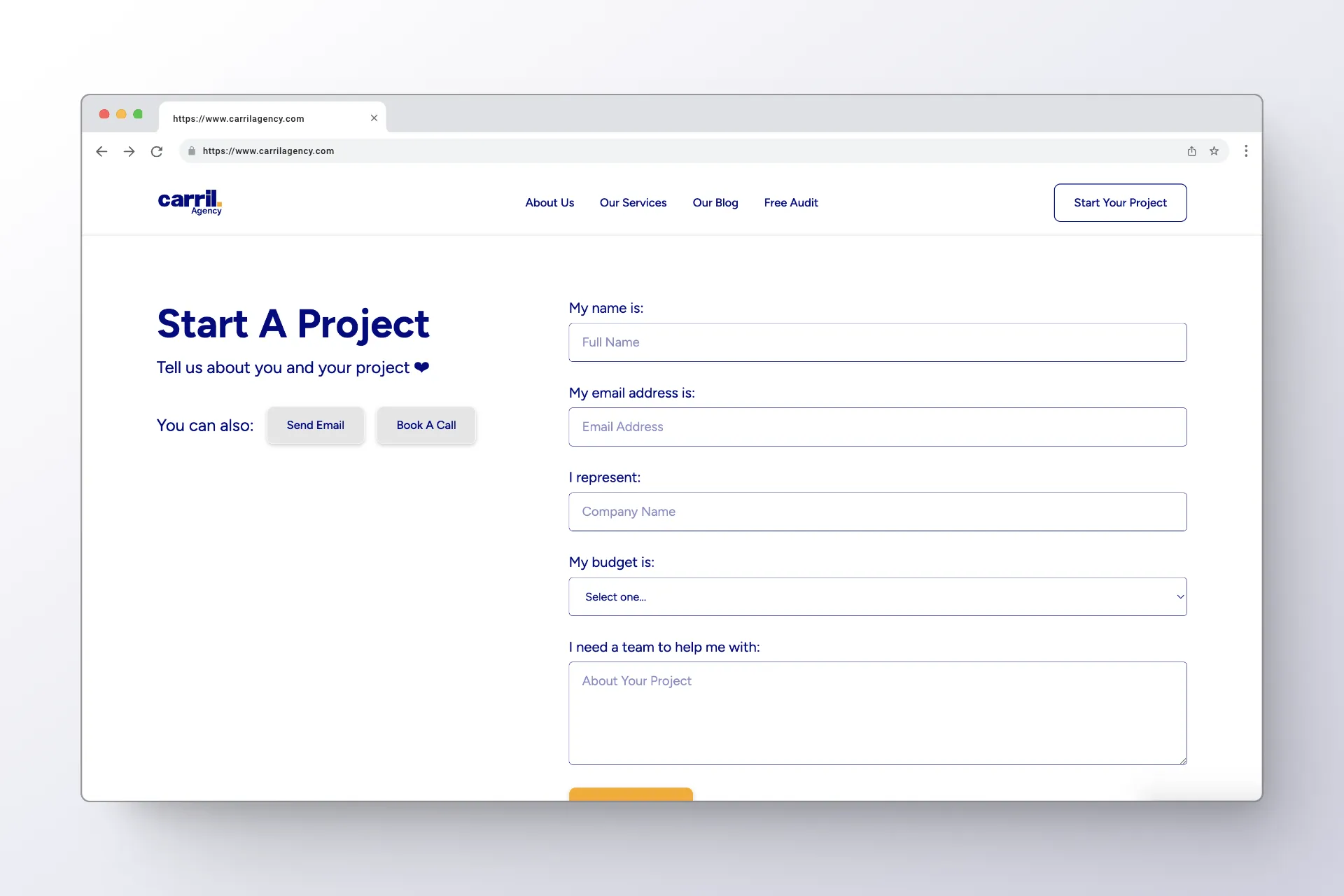Click the lock icon in the address bar
1344x896 pixels.
192,151
